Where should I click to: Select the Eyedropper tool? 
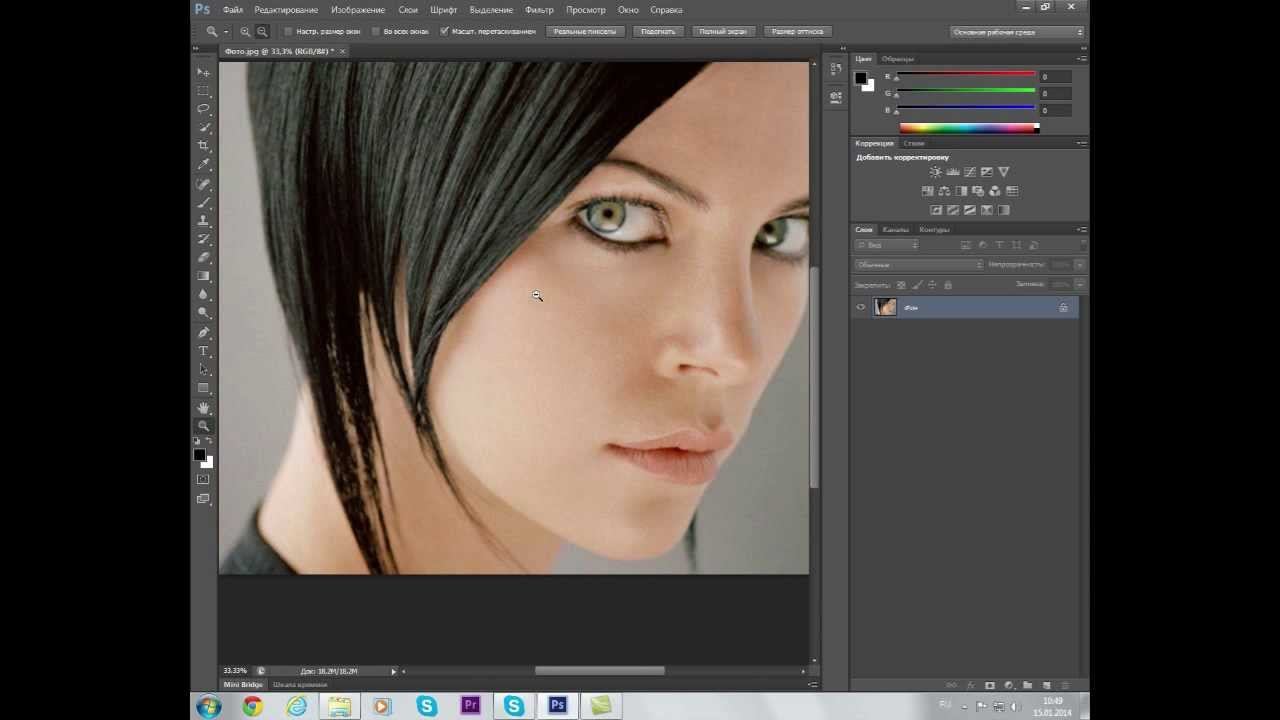click(204, 165)
